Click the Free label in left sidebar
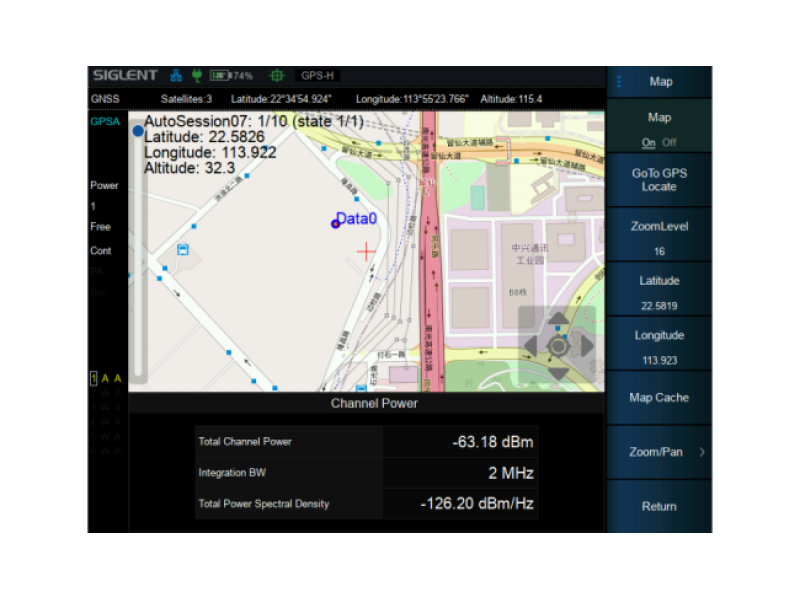The width and height of the screenshot is (800, 600). (x=101, y=227)
